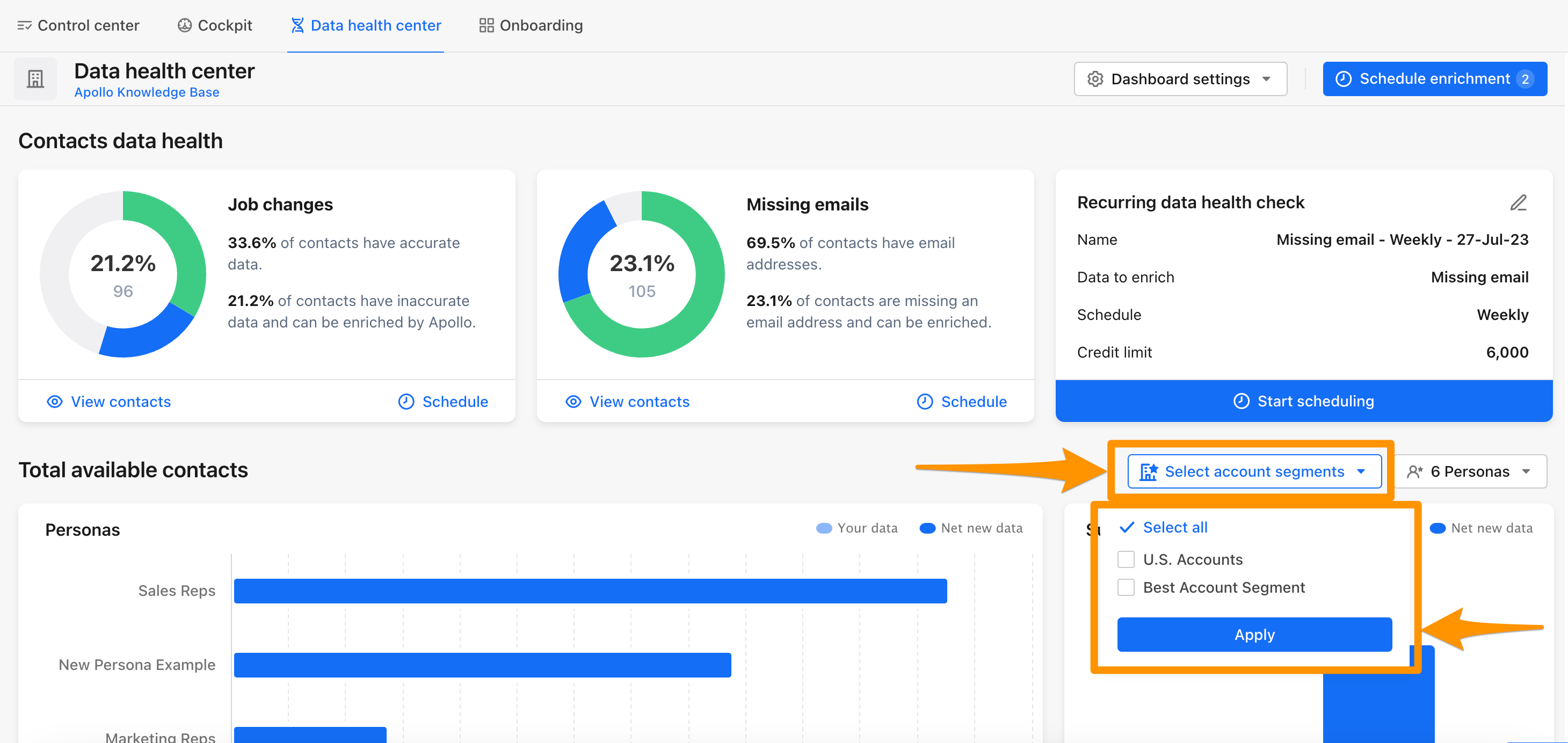Go to the Onboarding tab
1568x743 pixels.
pyautogui.click(x=531, y=26)
